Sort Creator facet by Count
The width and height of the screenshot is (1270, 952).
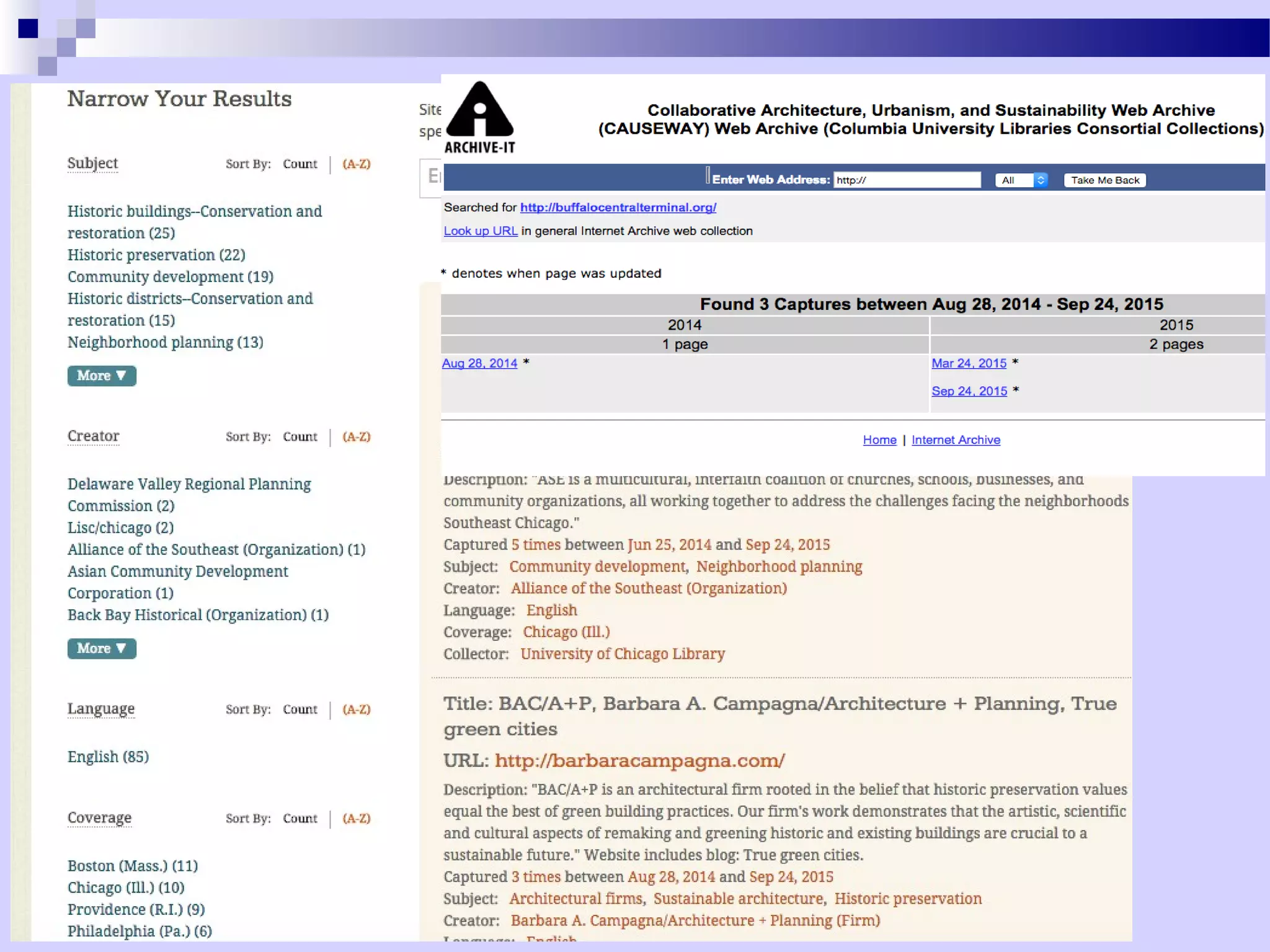[x=300, y=437]
